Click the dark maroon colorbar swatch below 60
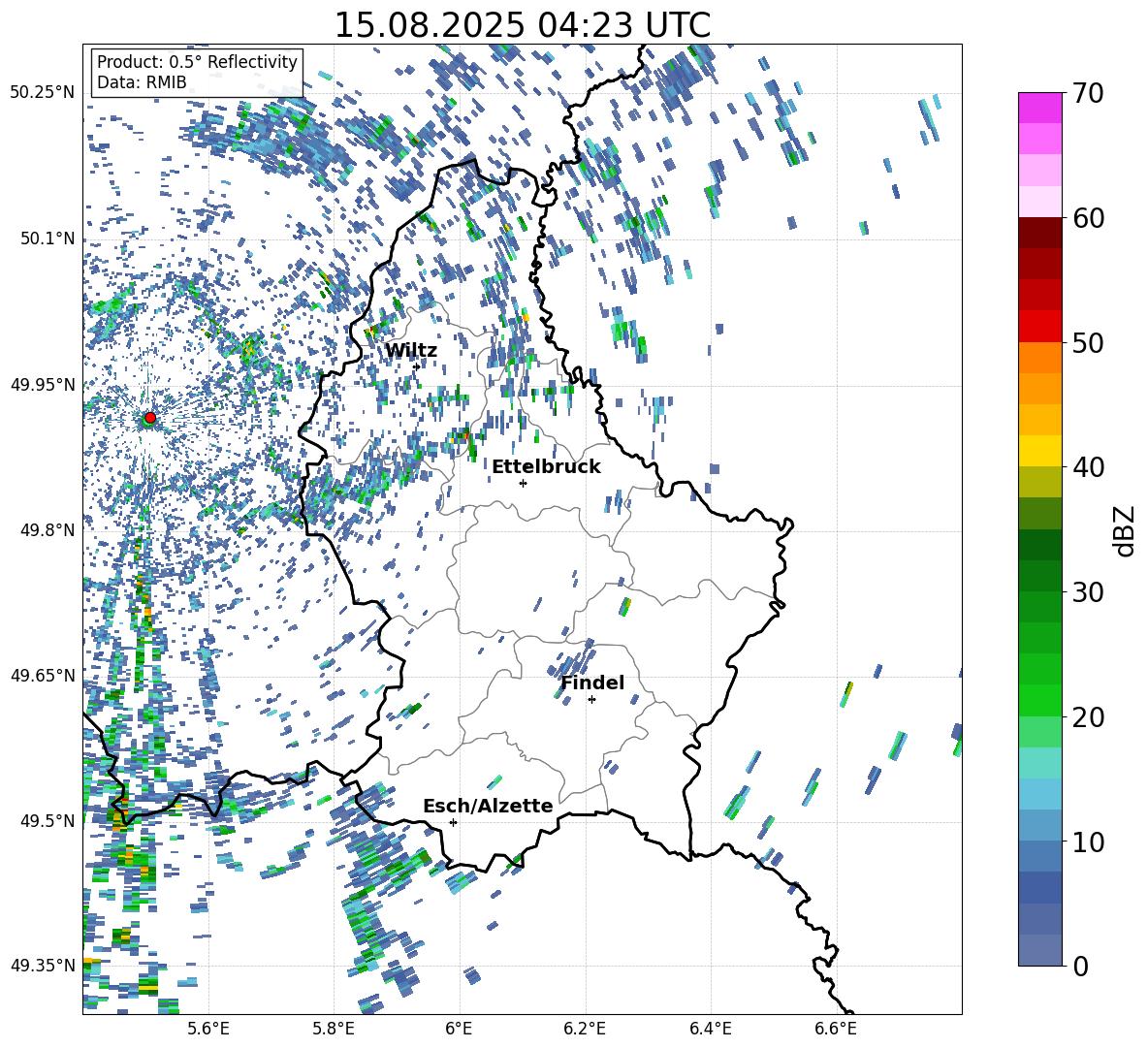 [1039, 233]
